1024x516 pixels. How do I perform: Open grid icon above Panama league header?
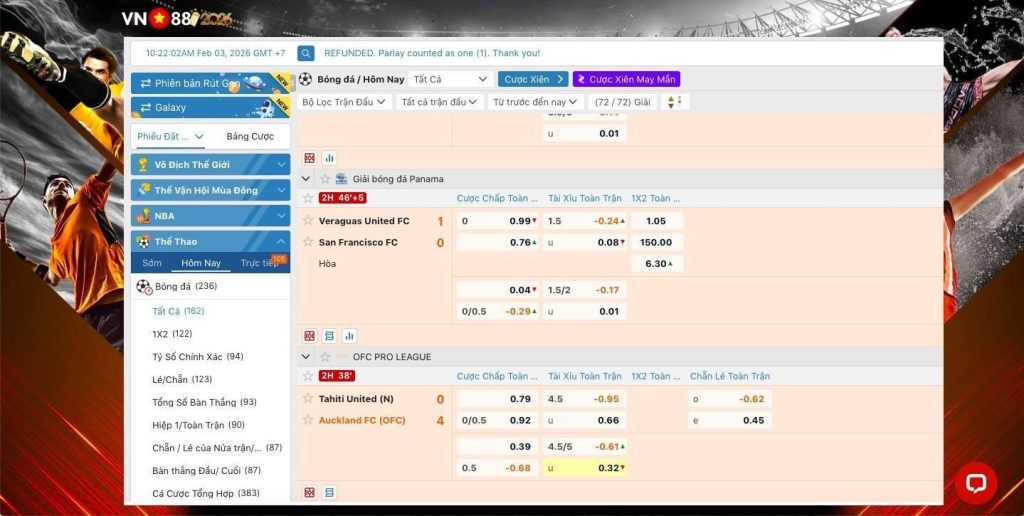point(310,158)
